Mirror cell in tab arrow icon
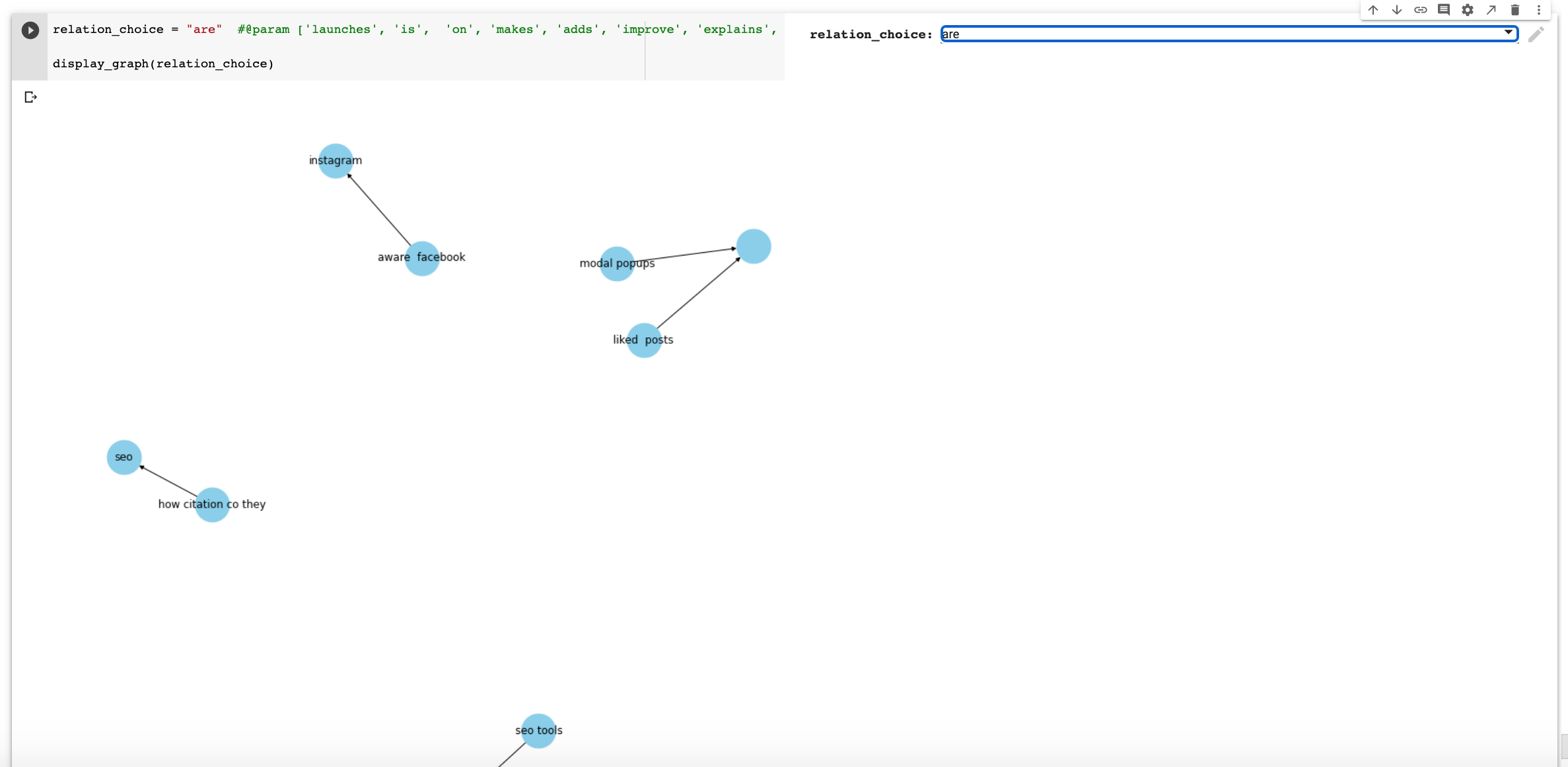Image resolution: width=1568 pixels, height=767 pixels. [x=1491, y=10]
